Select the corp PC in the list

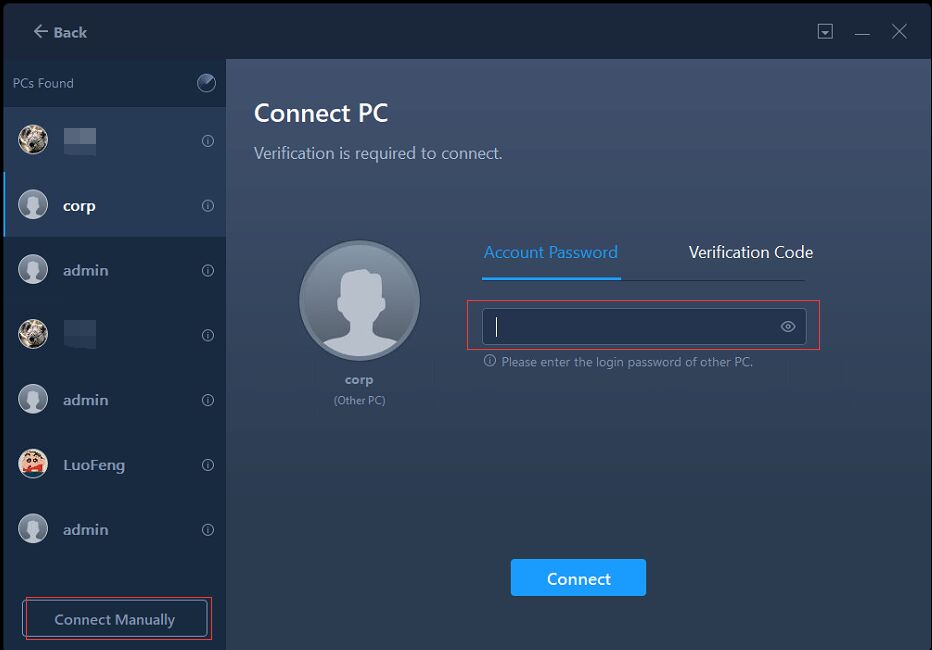click(115, 205)
